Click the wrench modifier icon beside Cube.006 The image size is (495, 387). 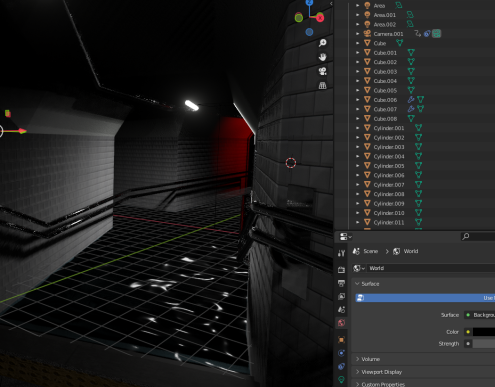pos(411,99)
